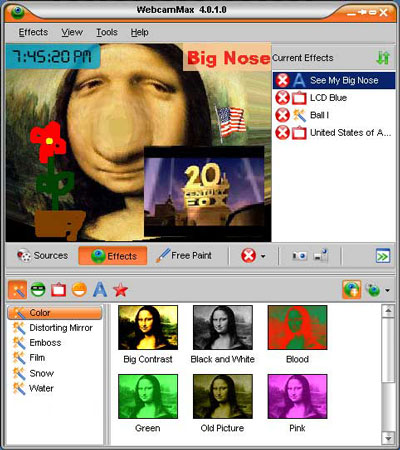Switch to the Free Paint tab
The image size is (400, 450).
[184, 256]
